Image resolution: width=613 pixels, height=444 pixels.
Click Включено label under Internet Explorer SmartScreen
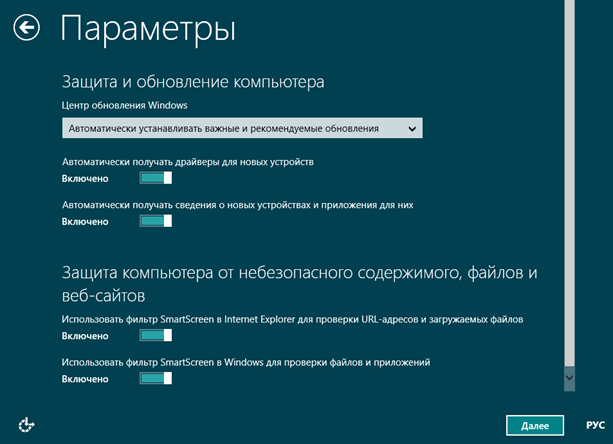coord(85,336)
